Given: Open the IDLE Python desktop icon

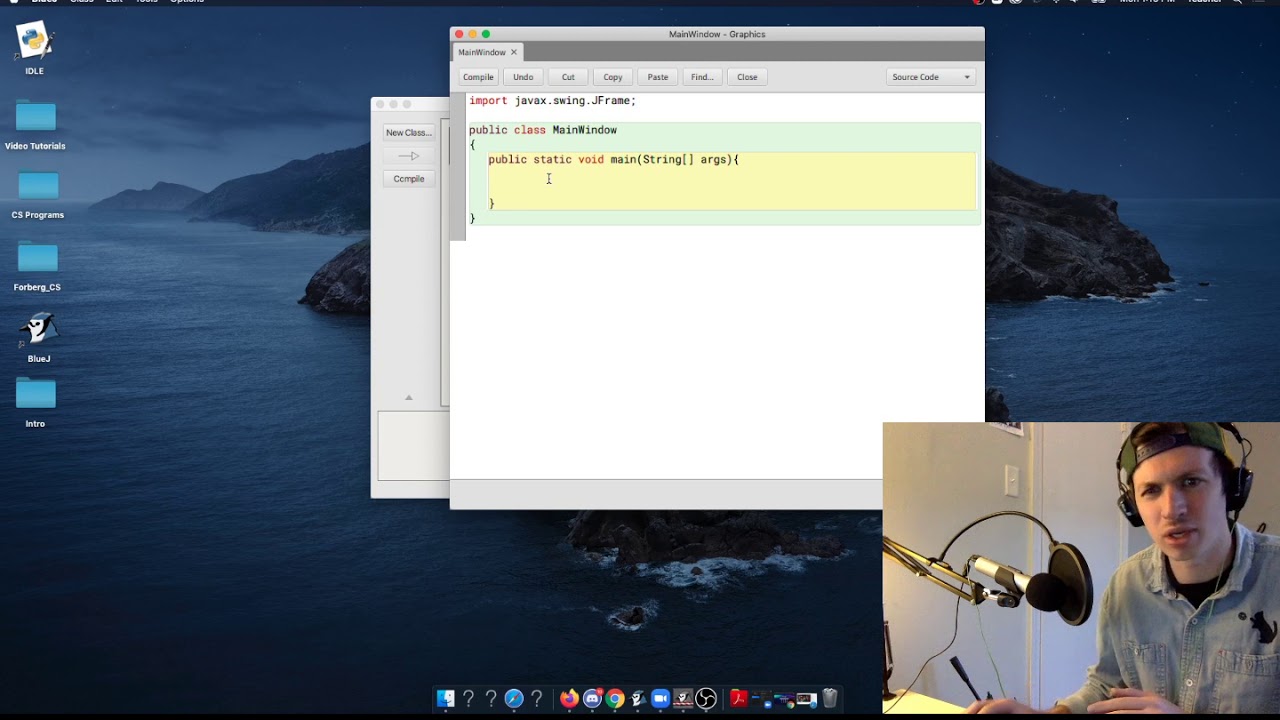Looking at the screenshot, I should [35, 41].
